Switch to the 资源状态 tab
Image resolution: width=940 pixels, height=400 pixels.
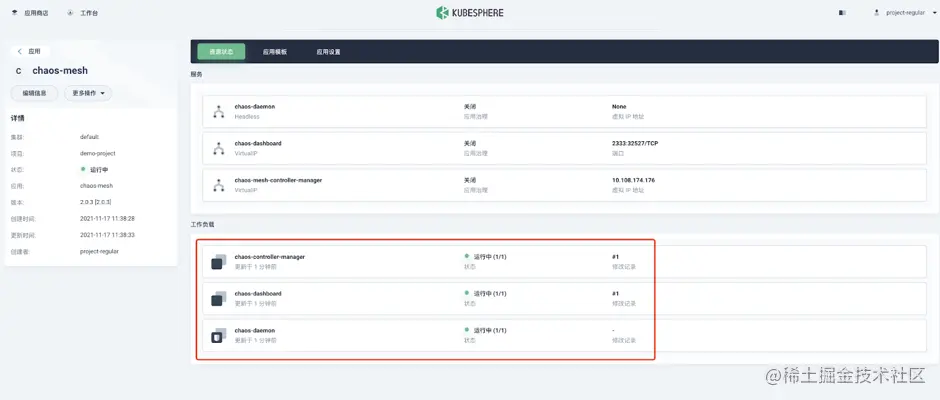coord(221,52)
